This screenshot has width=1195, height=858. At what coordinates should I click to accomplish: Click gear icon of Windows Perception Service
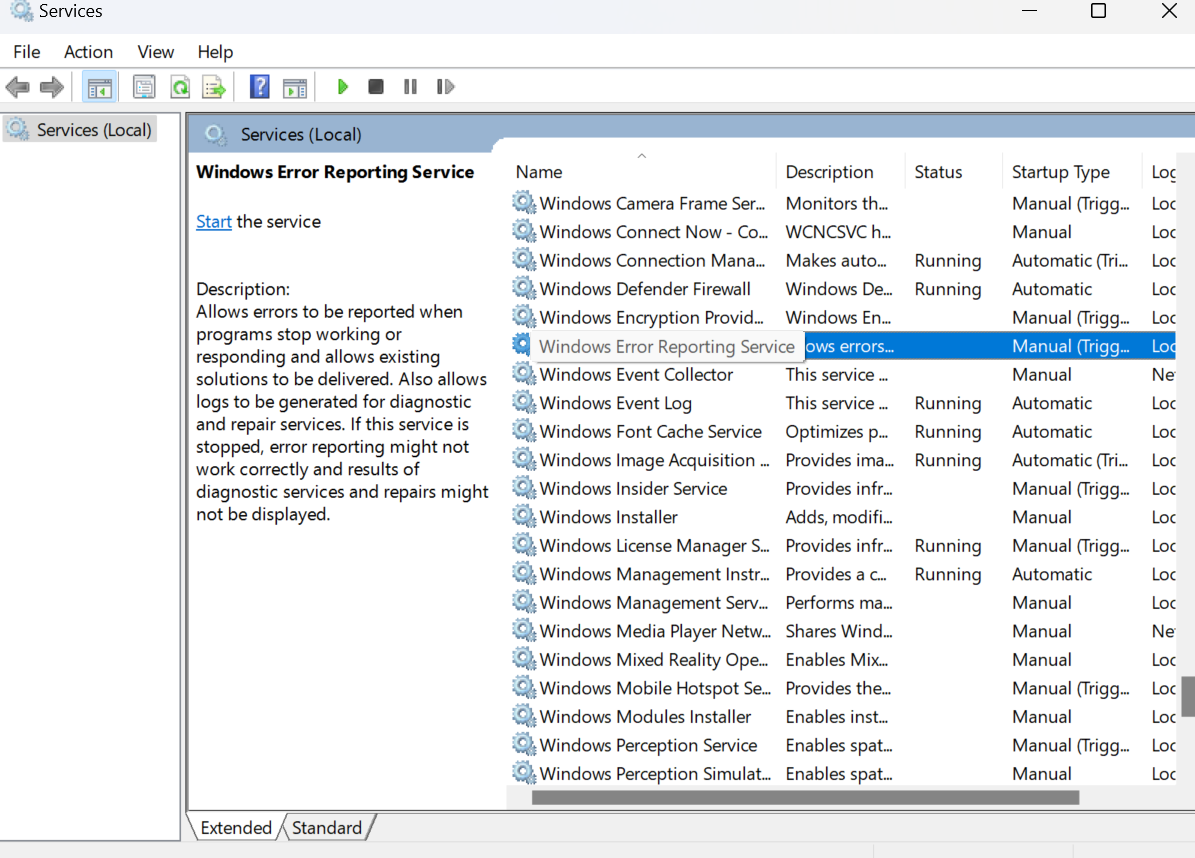pyautogui.click(x=524, y=744)
